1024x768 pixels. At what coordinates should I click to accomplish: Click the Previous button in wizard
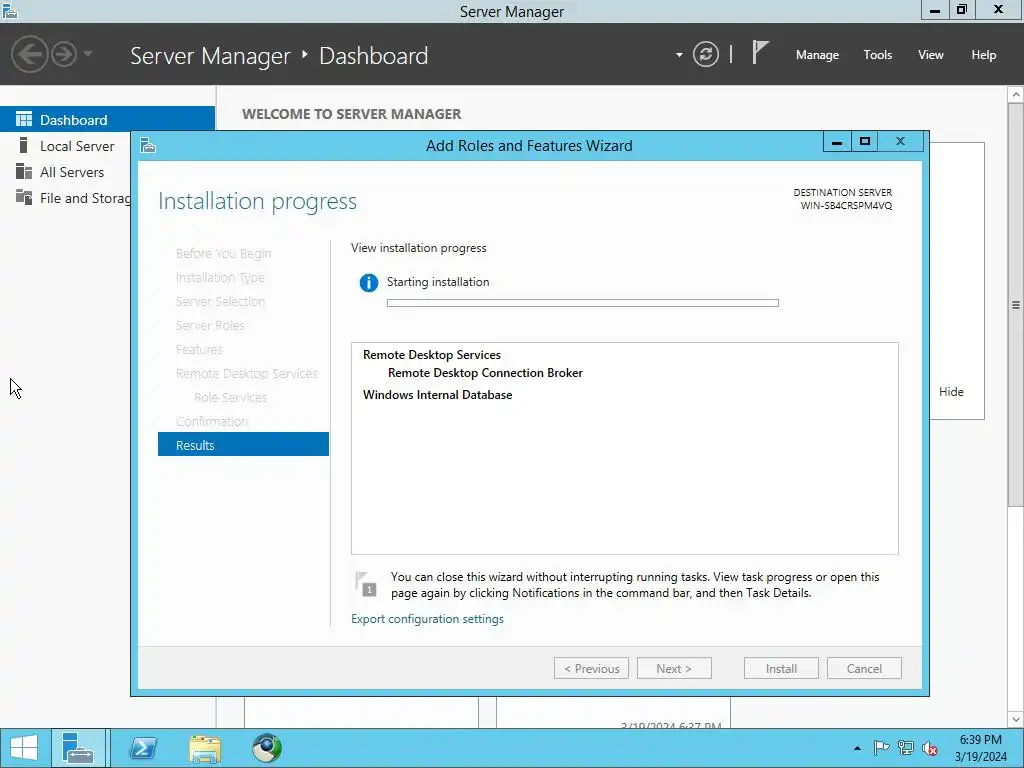[x=591, y=669]
